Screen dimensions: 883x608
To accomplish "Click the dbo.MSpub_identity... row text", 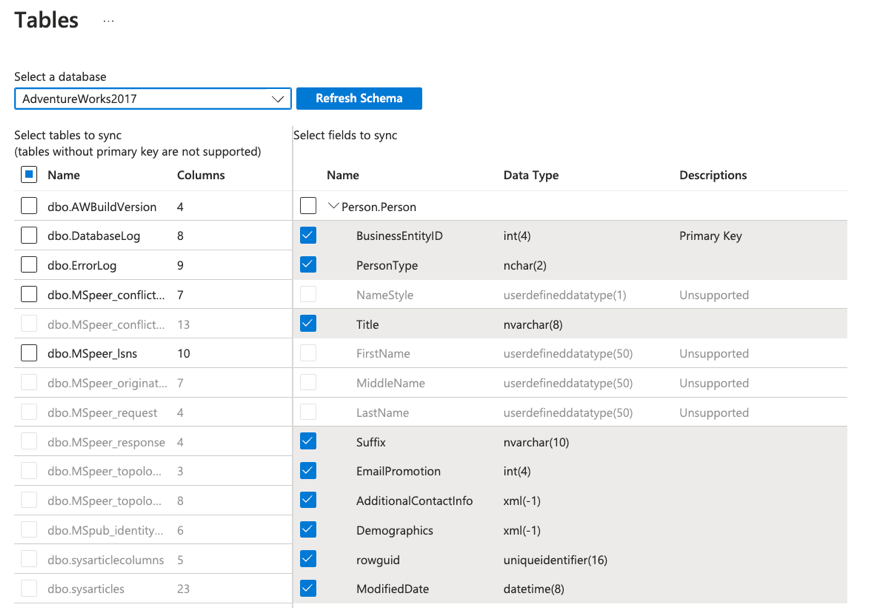I will click(x=105, y=530).
